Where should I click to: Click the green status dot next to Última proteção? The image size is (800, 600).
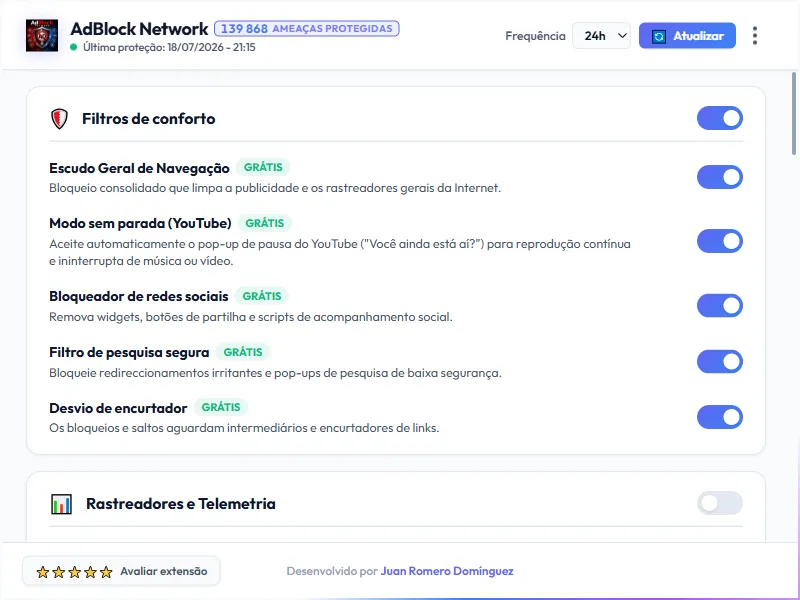point(73,47)
